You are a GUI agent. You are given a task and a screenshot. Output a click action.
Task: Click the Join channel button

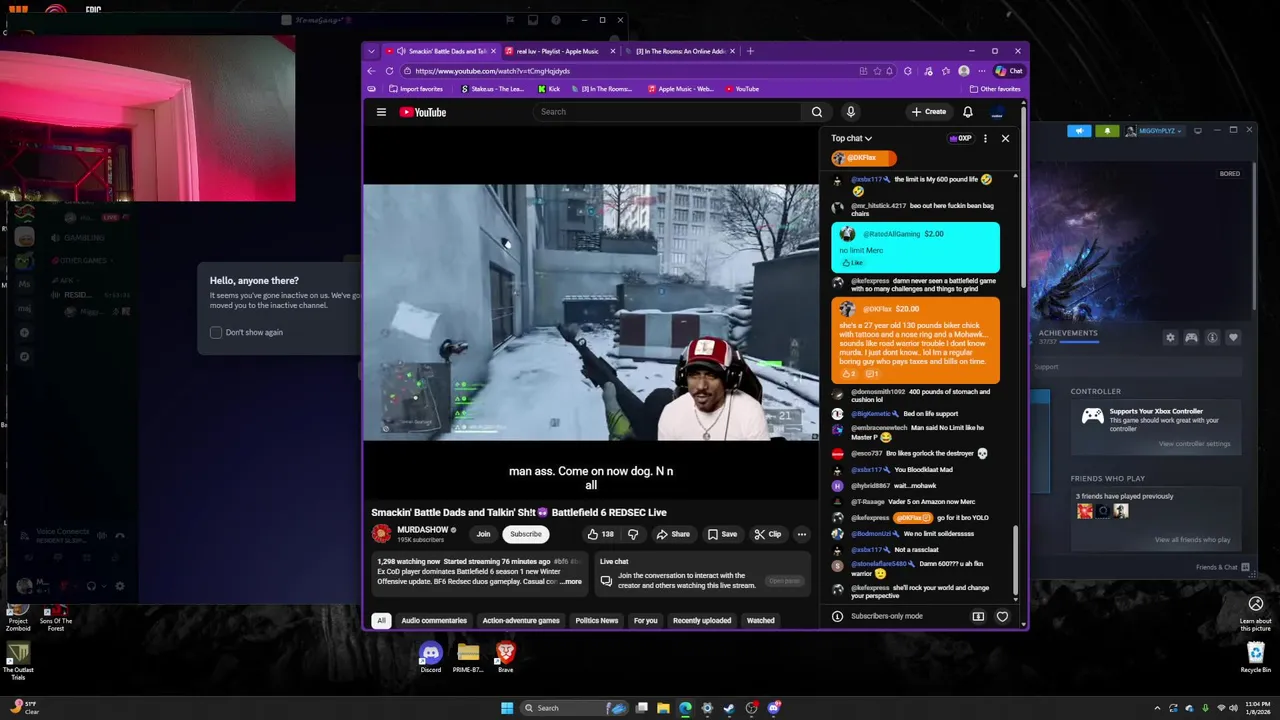pos(483,534)
